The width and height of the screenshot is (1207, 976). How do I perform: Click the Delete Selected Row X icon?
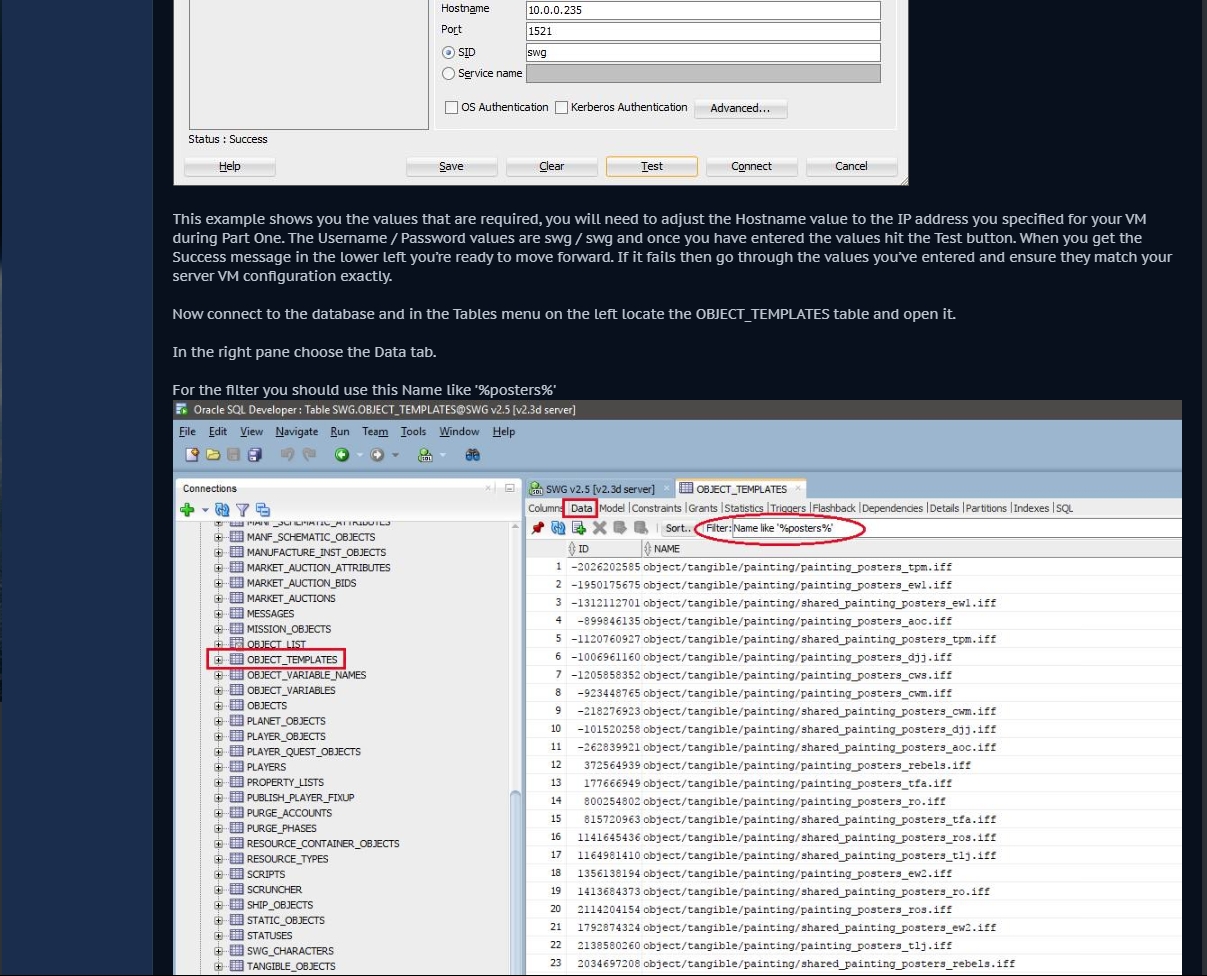tap(600, 528)
